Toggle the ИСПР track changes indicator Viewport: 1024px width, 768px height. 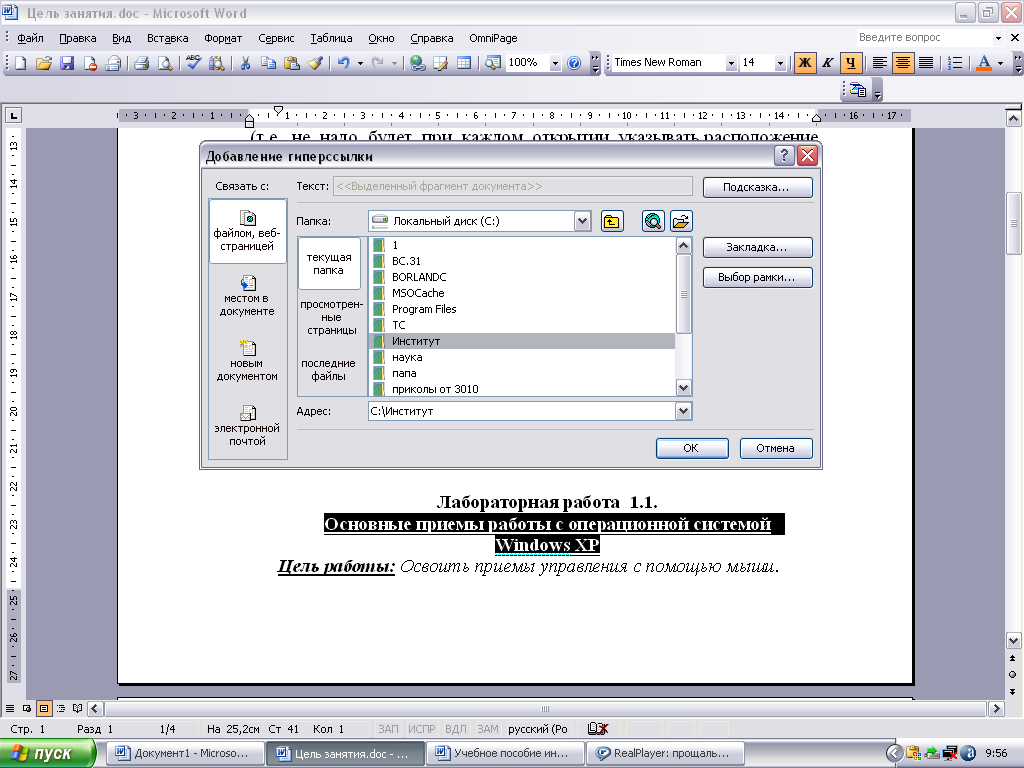[x=421, y=729]
